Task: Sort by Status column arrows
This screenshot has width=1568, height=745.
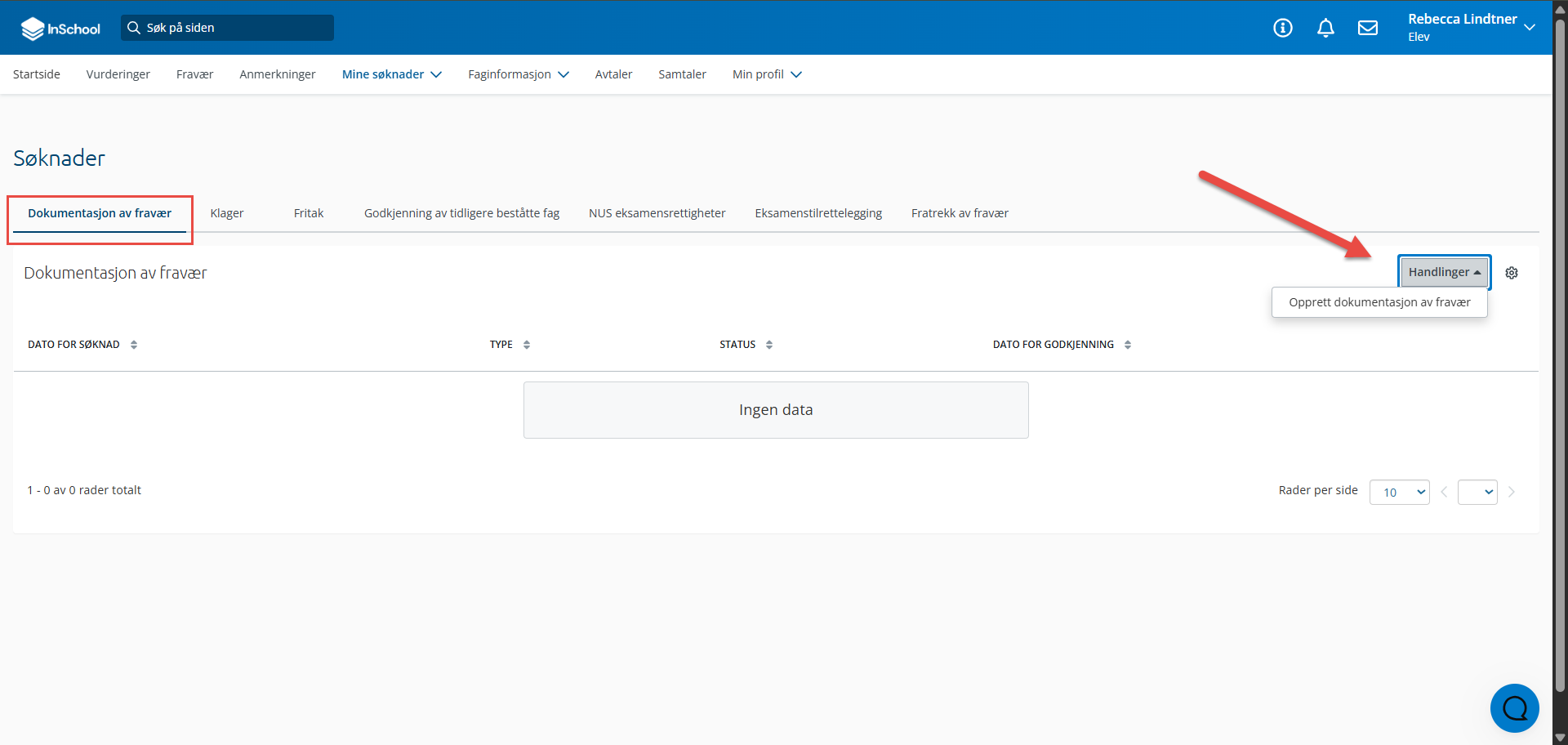Action: [769, 345]
